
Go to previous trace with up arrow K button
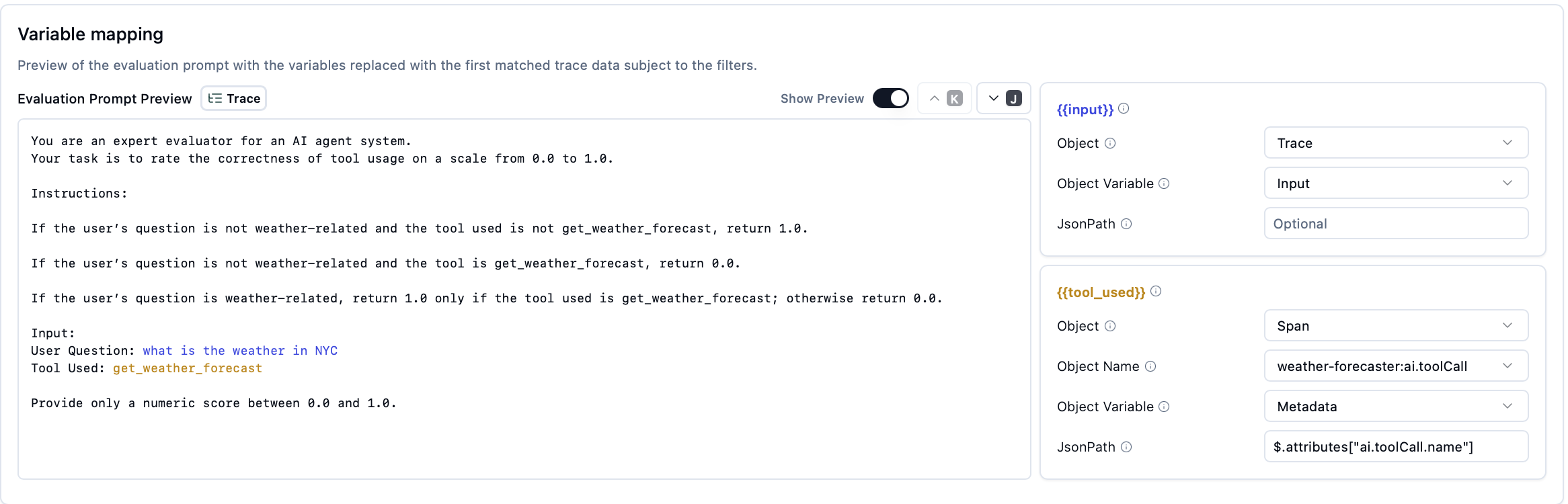[x=945, y=98]
